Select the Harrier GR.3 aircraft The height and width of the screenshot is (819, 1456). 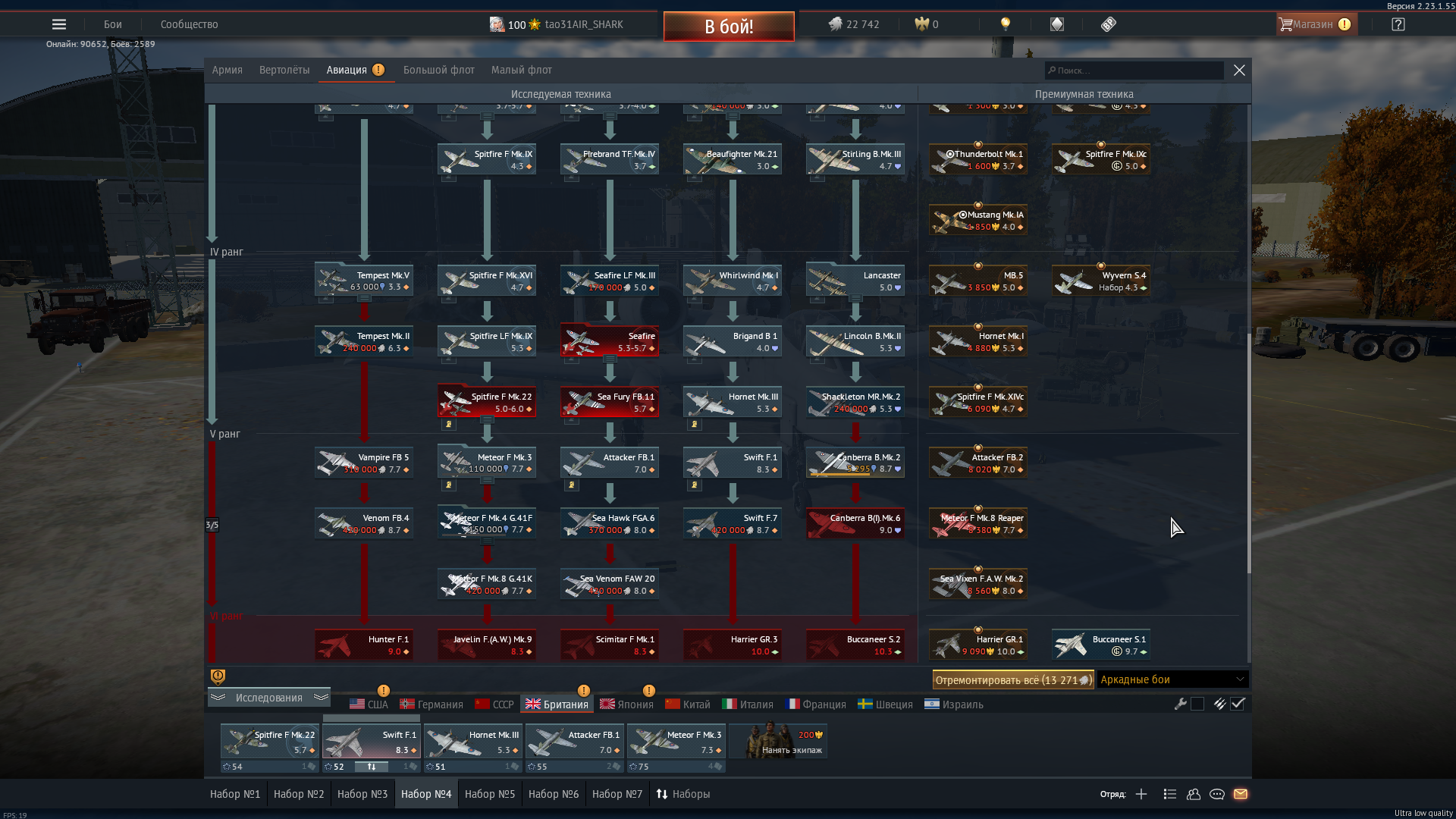pos(733,645)
